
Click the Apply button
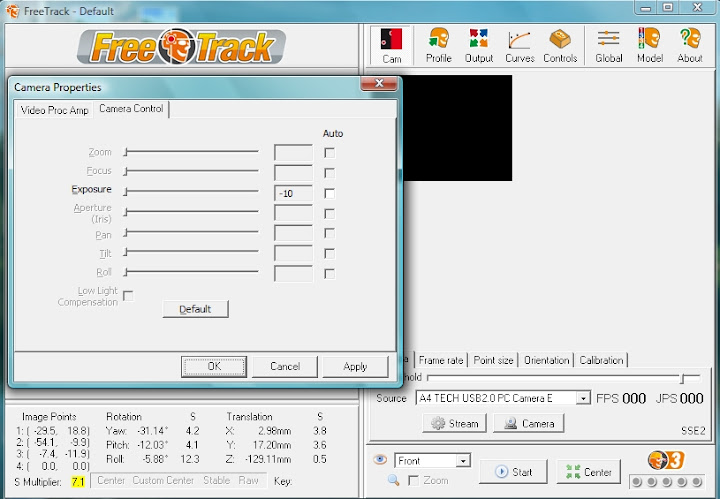tap(355, 366)
